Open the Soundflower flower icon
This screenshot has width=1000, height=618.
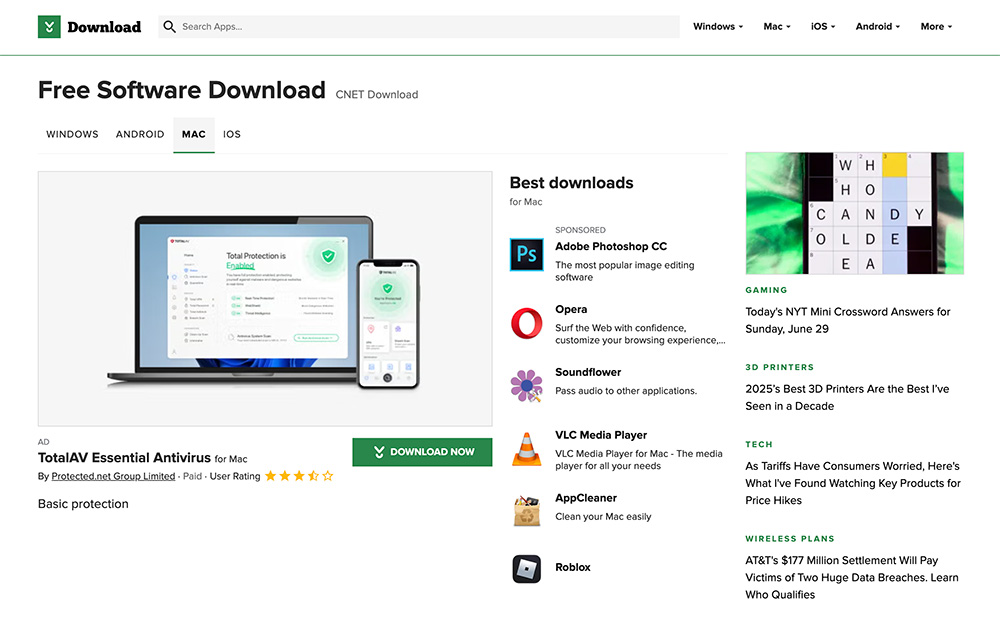pos(527,386)
